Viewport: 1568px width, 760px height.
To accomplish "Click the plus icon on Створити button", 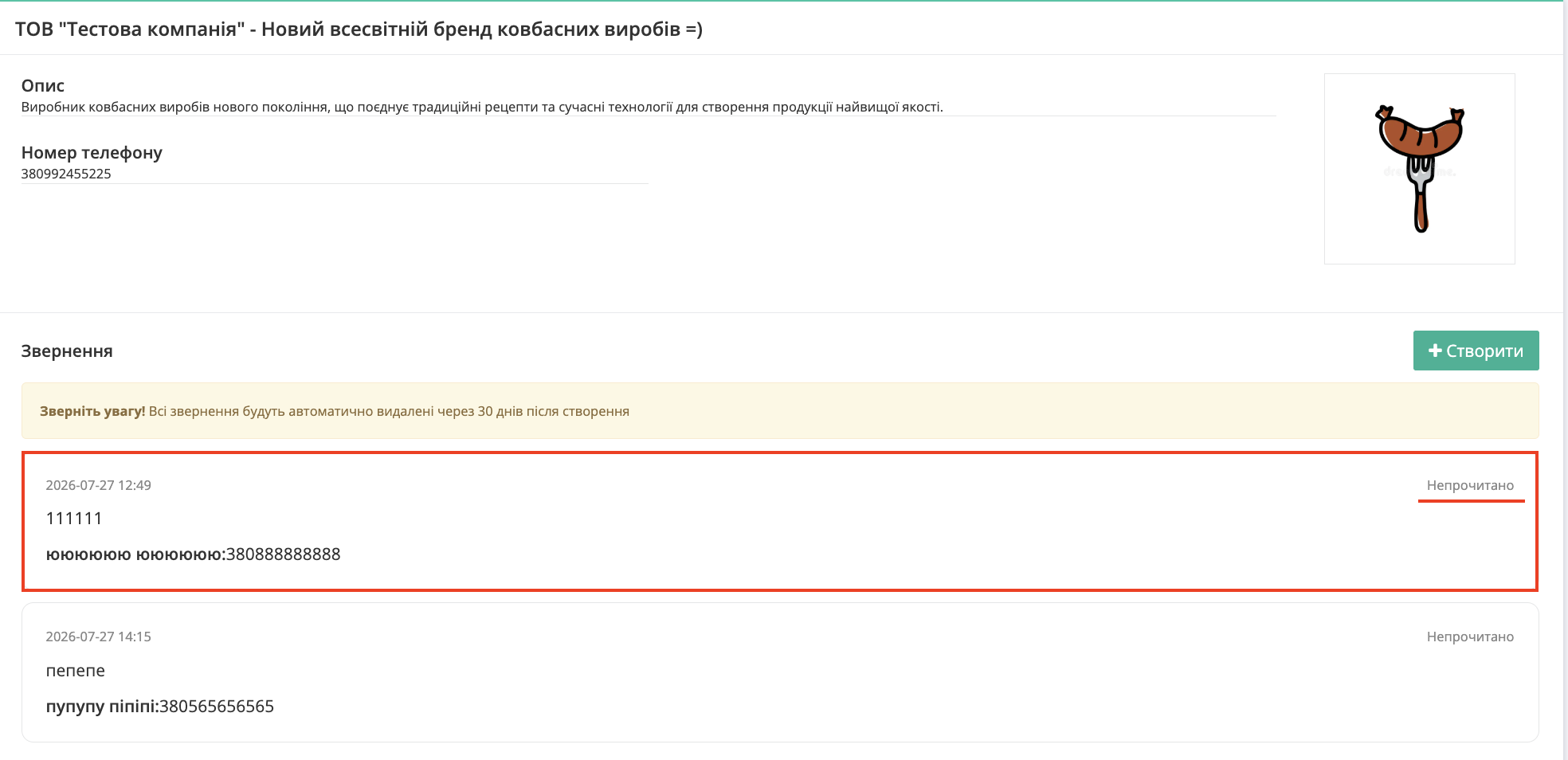I will tap(1435, 351).
